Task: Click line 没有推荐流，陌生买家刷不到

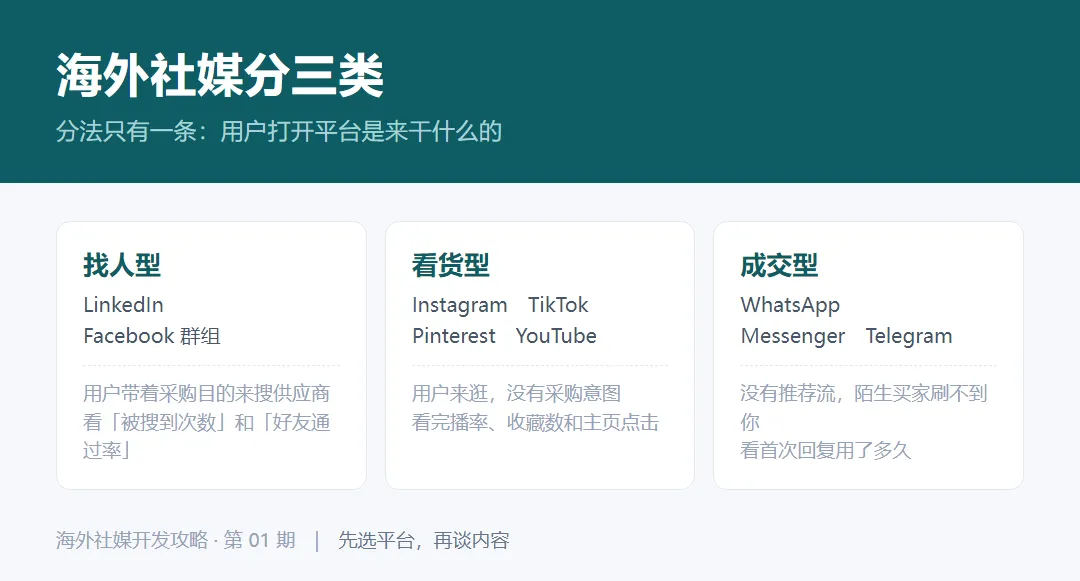Action: [x=864, y=393]
